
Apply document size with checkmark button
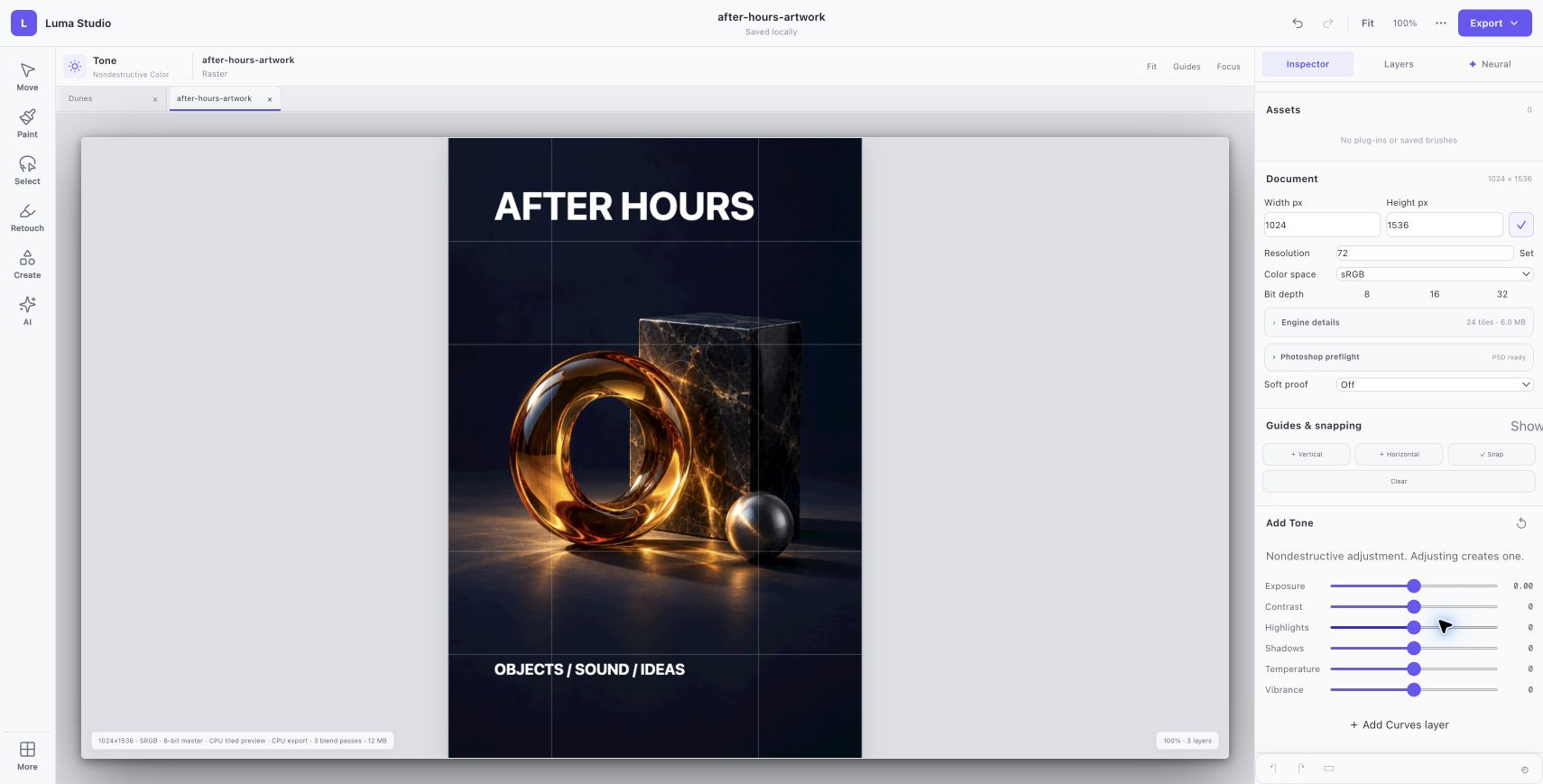tap(1521, 225)
